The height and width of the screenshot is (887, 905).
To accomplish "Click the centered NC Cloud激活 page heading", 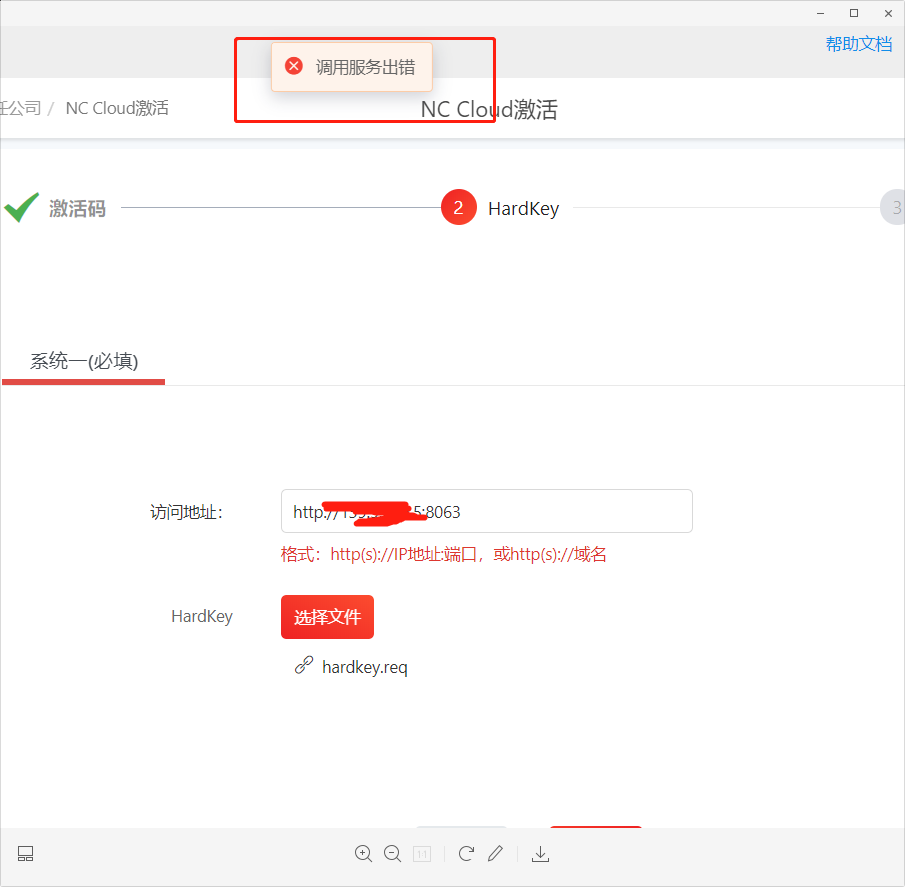I will click(x=489, y=110).
